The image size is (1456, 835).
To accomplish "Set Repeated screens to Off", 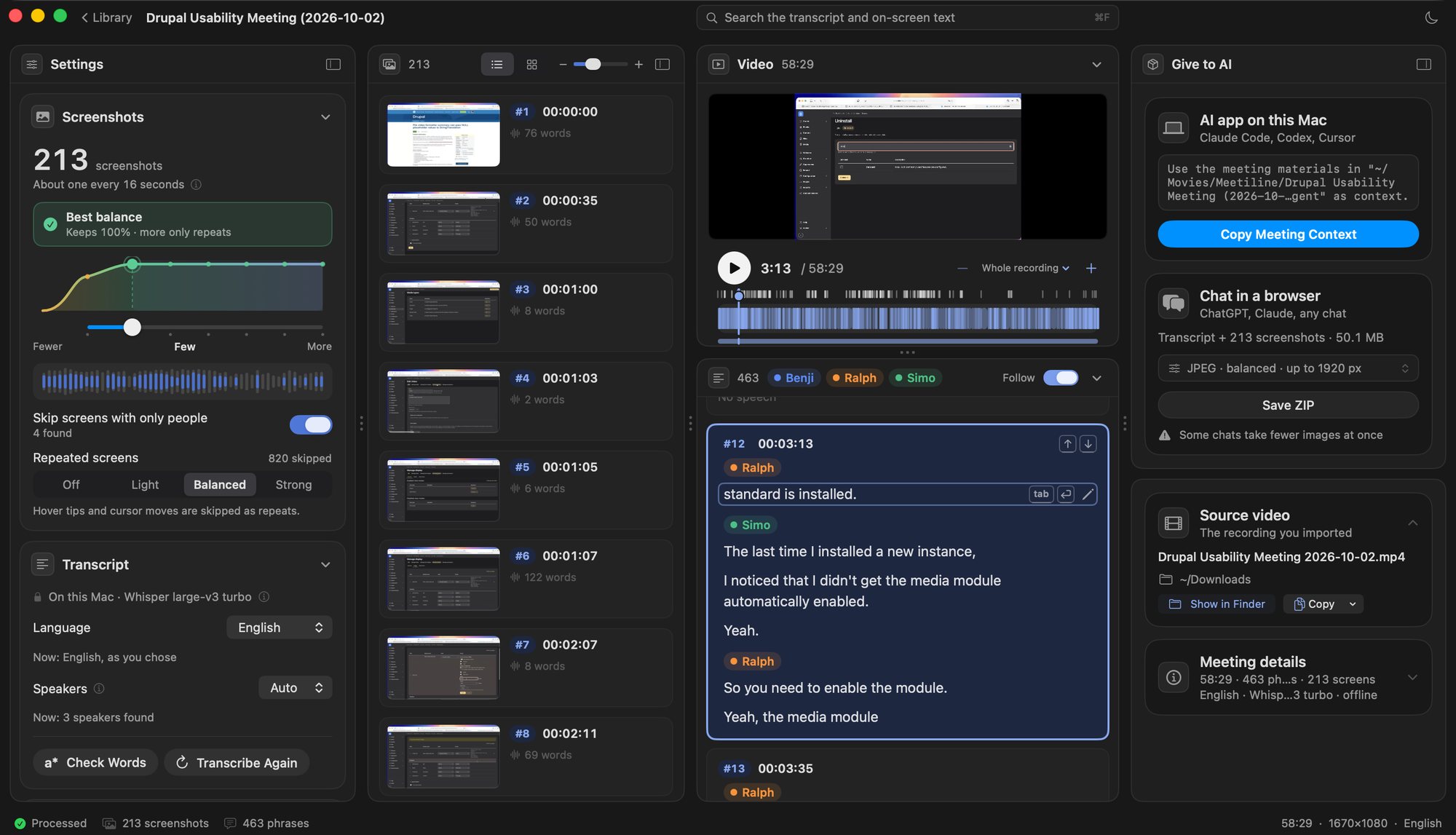I will click(x=71, y=485).
